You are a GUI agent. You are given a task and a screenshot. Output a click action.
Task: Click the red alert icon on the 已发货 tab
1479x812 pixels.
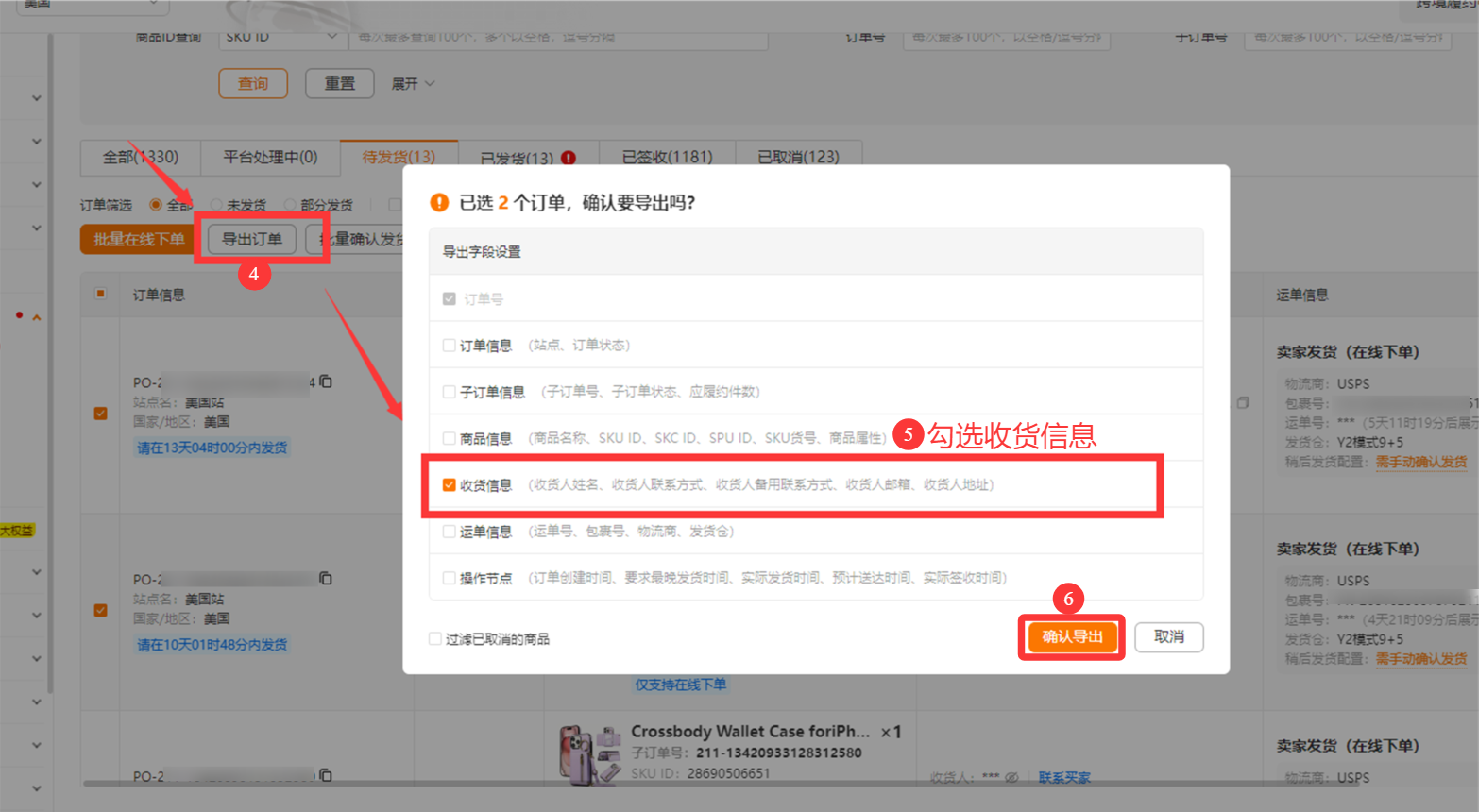(569, 158)
